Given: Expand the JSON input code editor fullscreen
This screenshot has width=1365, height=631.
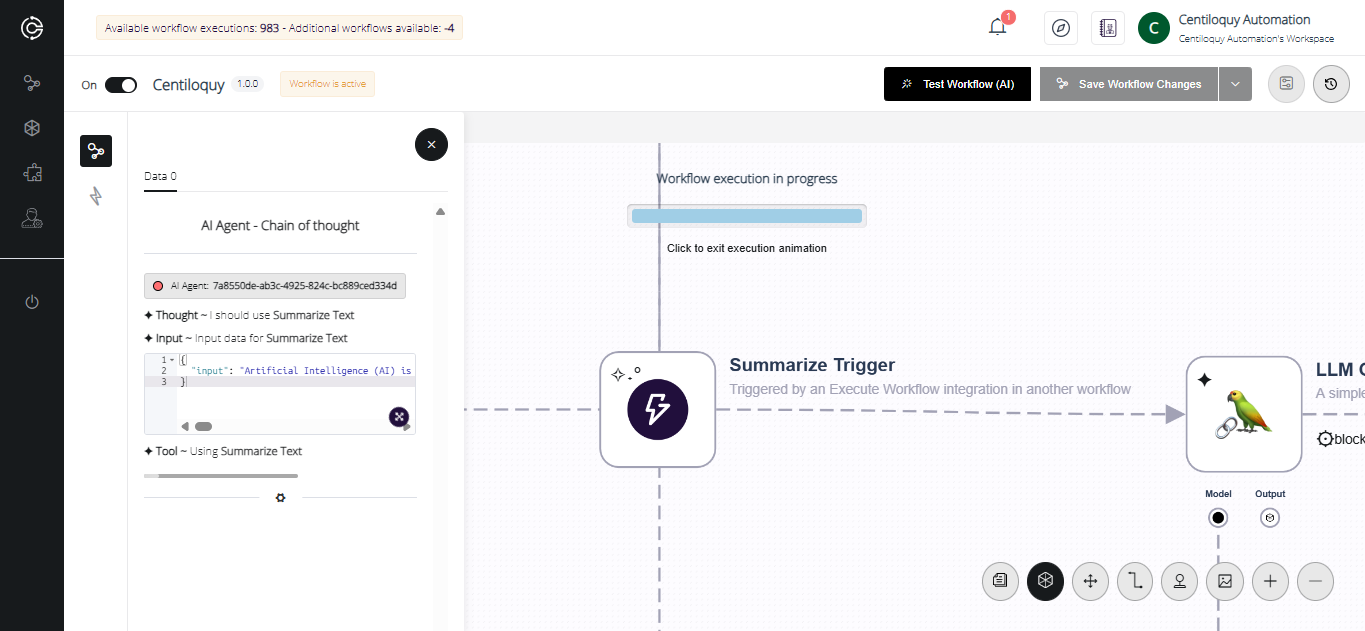Looking at the screenshot, I should (x=398, y=416).
